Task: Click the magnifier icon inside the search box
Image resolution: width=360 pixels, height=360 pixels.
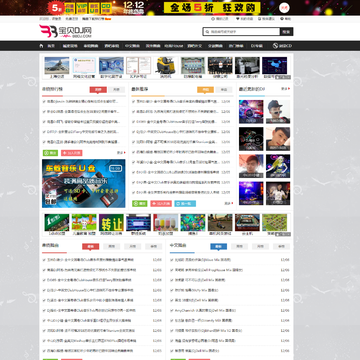Action: pos(207,32)
